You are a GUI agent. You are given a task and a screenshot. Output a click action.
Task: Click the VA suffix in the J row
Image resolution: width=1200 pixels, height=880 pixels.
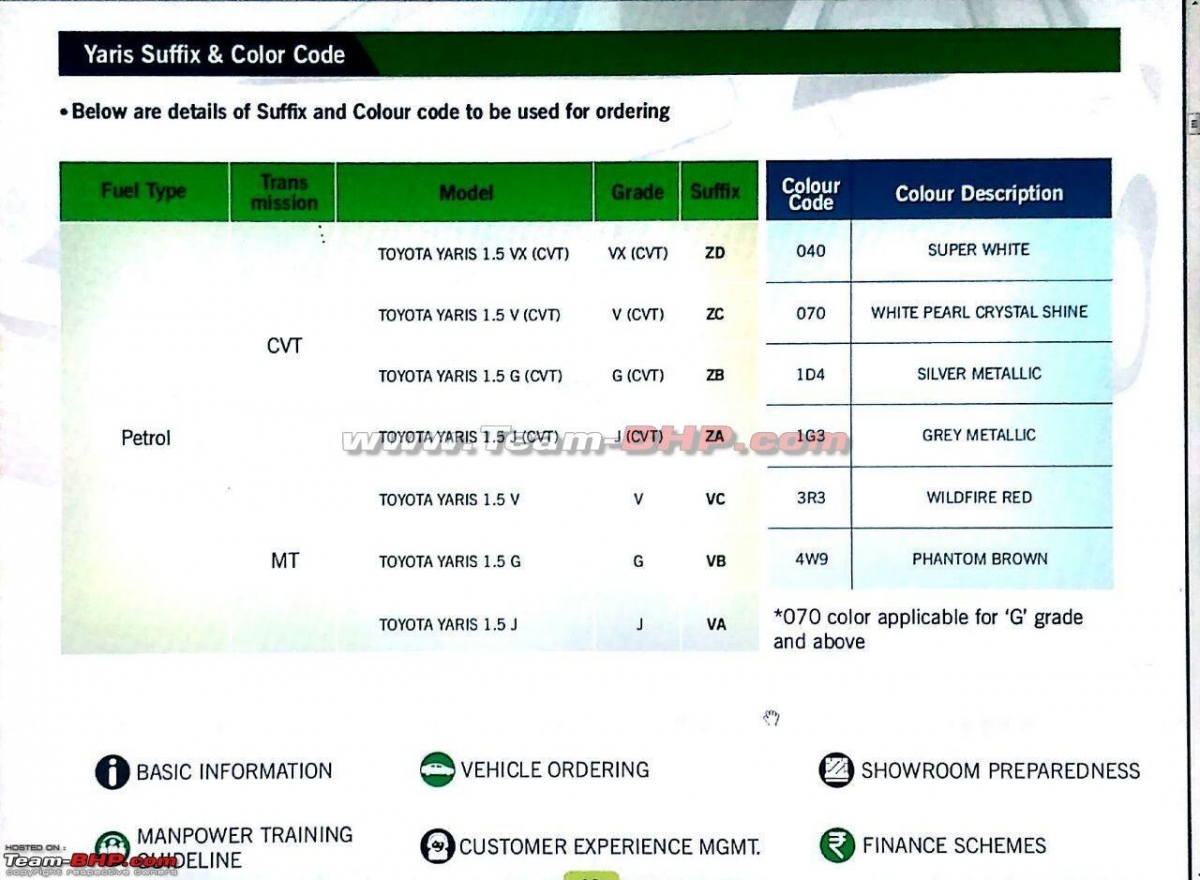[716, 625]
